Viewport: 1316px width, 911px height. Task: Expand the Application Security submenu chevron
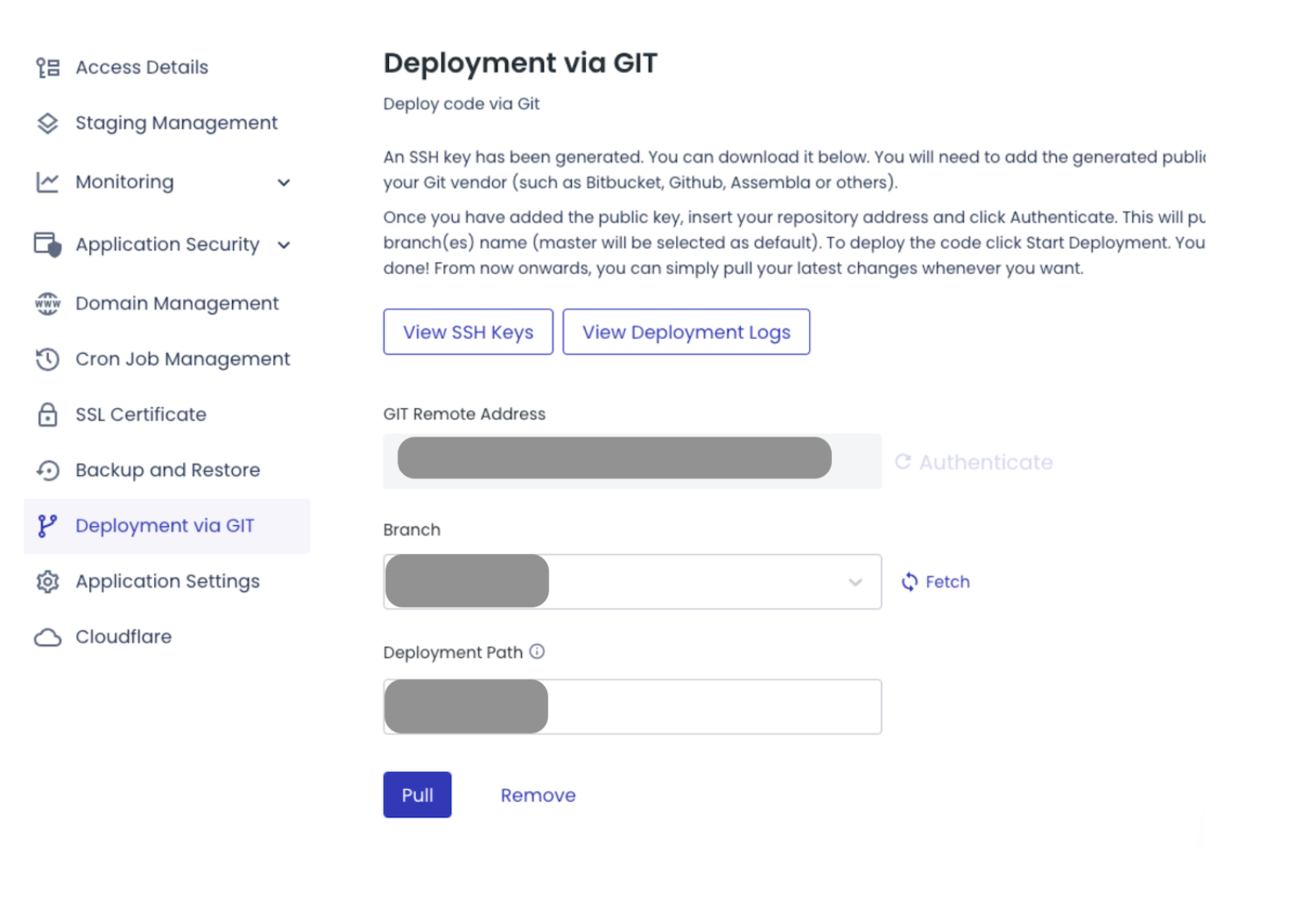coord(284,245)
